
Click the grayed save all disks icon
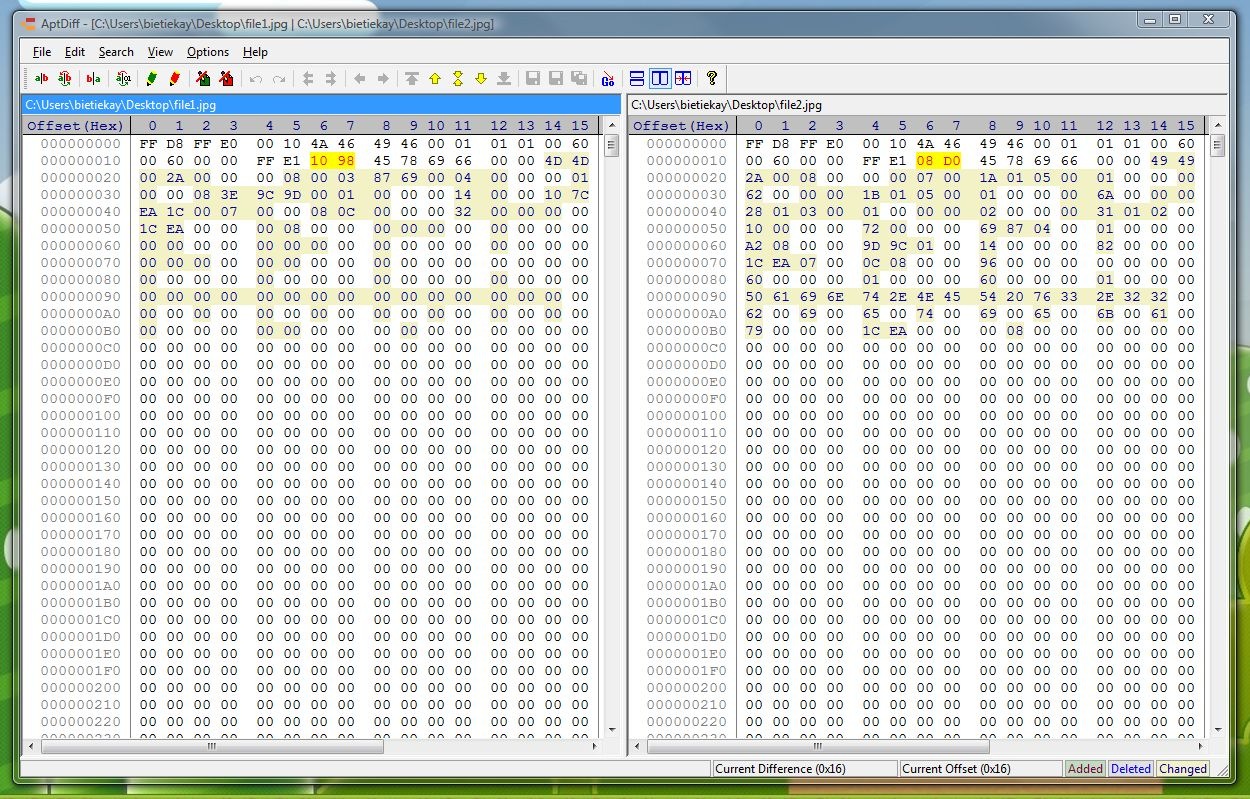[x=579, y=78]
